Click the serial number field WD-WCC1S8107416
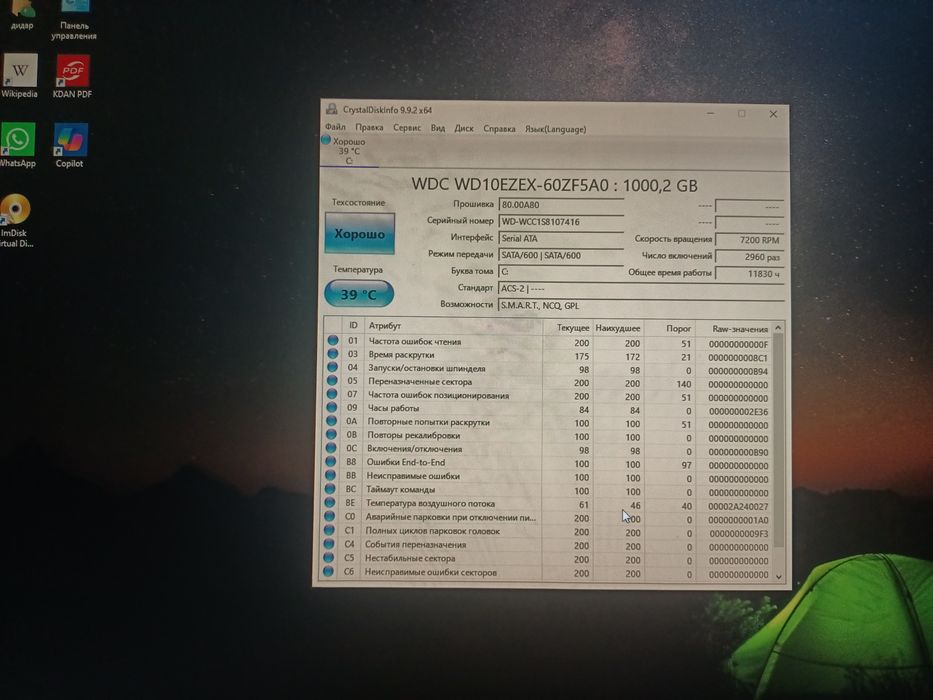 [561, 221]
